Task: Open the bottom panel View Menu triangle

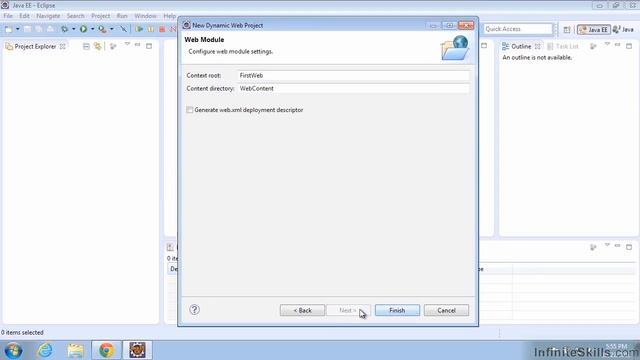Action: click(x=607, y=245)
